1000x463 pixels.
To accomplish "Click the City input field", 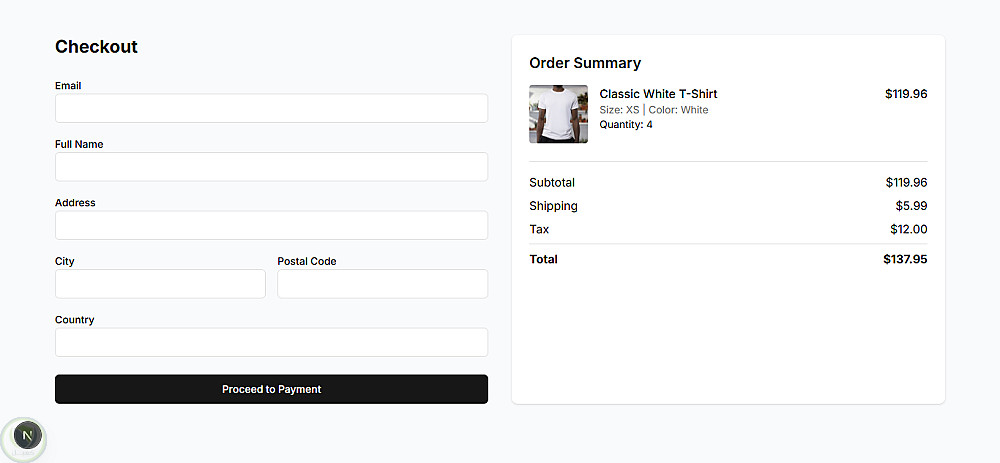I will click(x=160, y=284).
